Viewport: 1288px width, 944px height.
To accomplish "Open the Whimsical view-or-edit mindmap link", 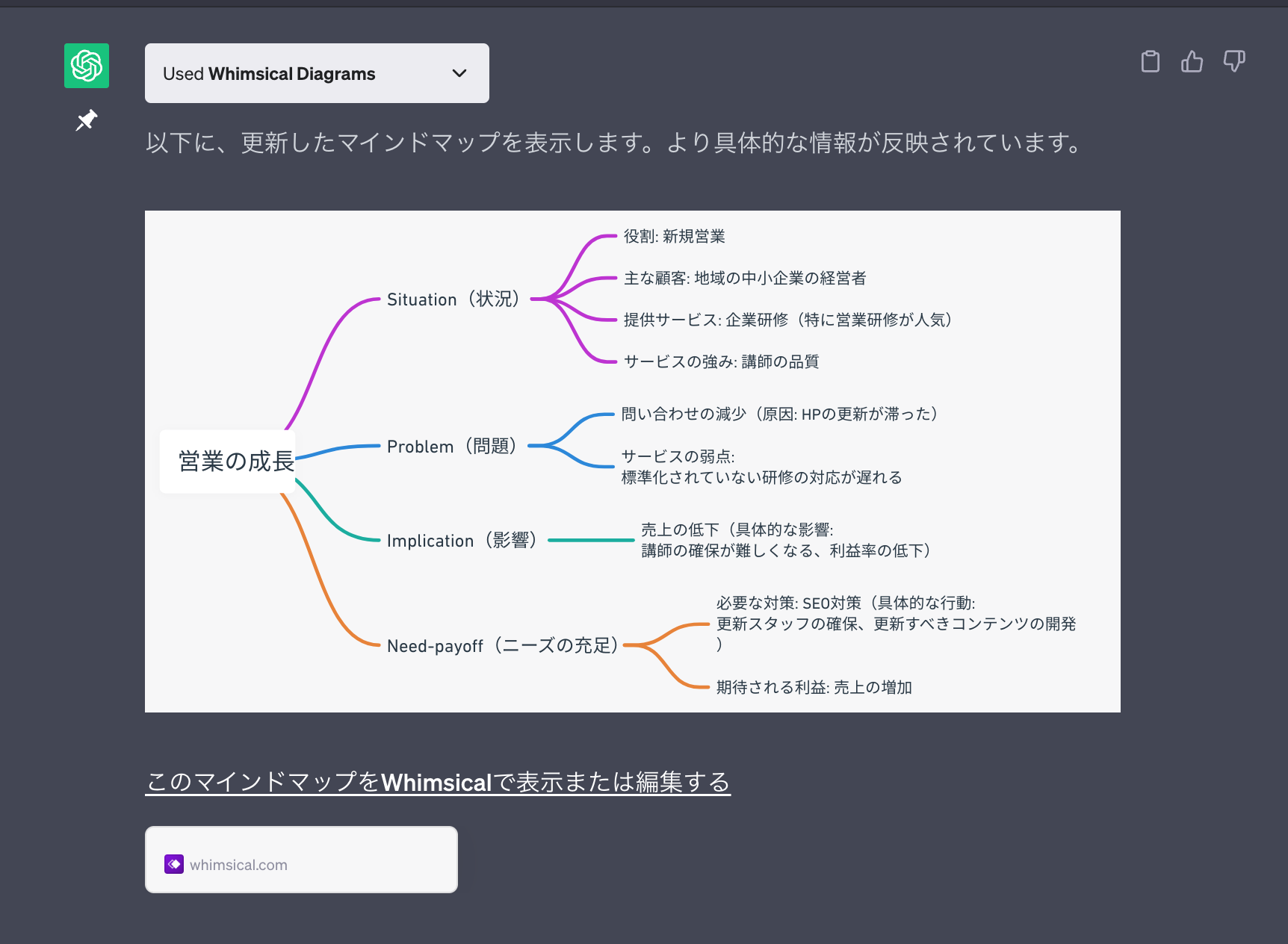I will 438,782.
